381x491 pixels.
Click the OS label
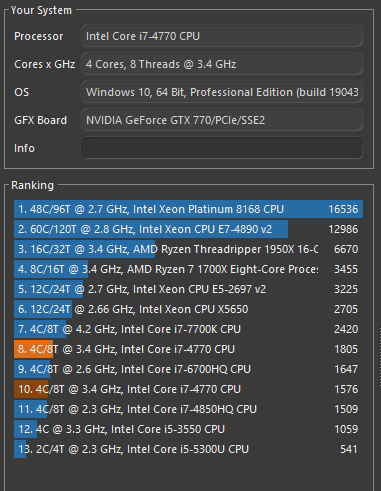click(x=21, y=92)
